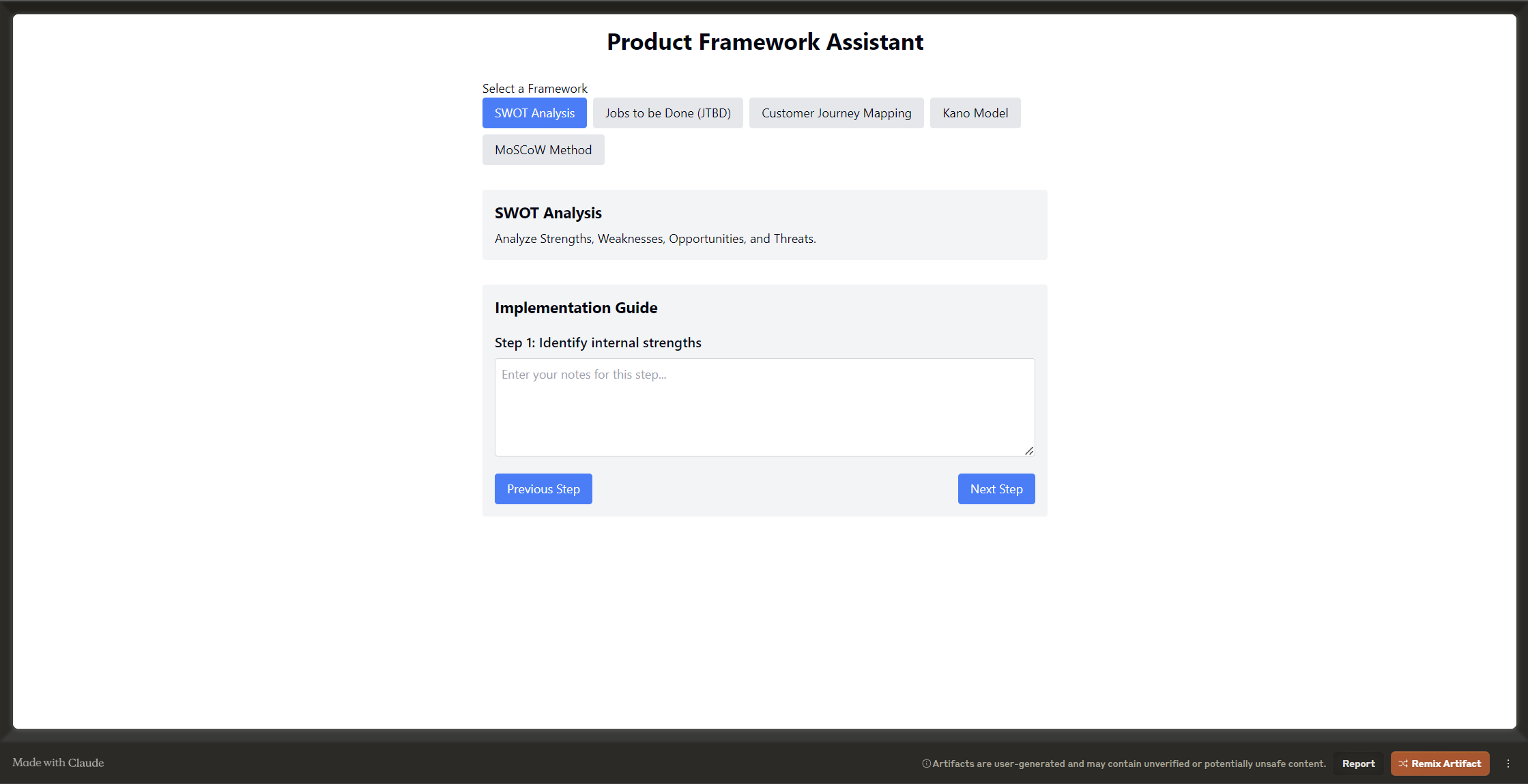Expand step navigation dropdown options

[598, 342]
